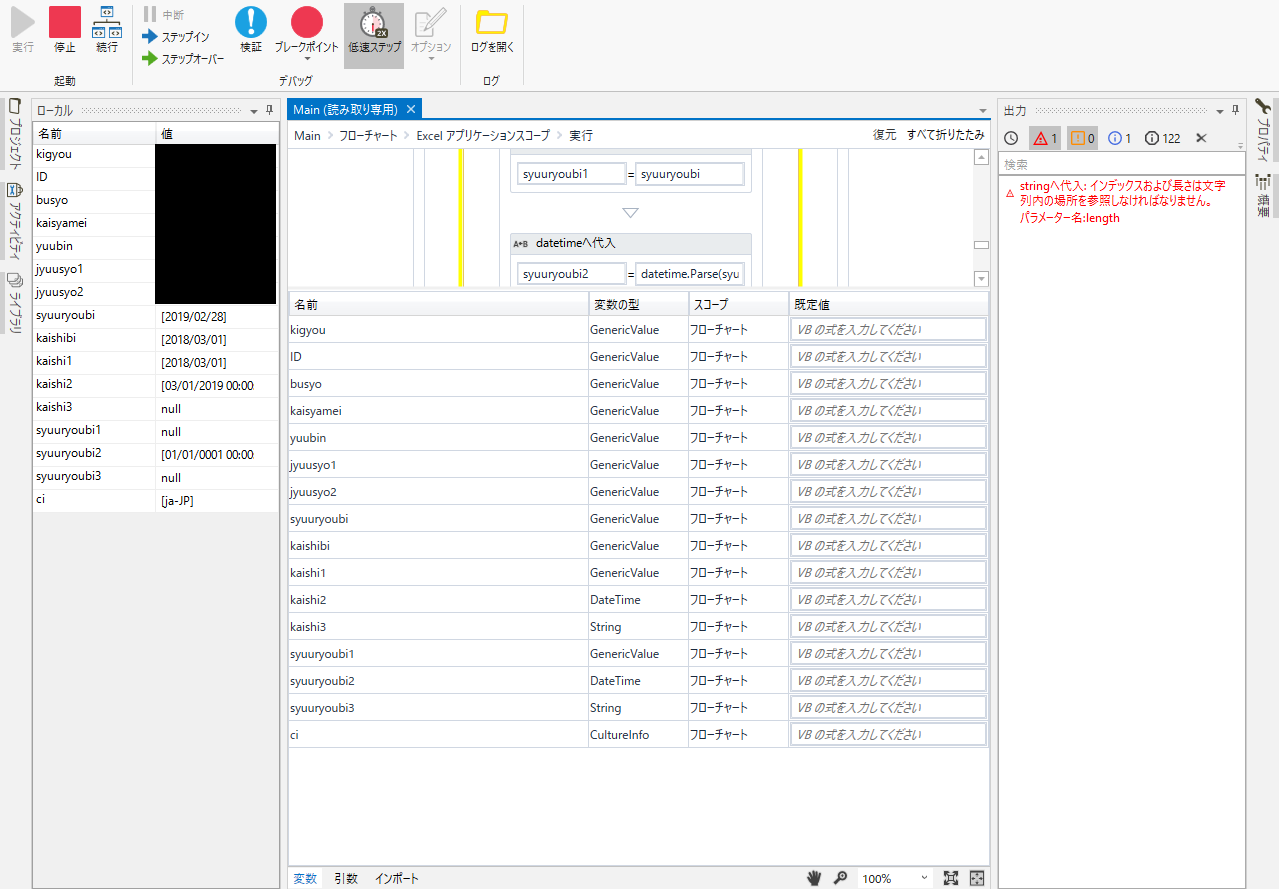Click the fit to screen icon

951,878
